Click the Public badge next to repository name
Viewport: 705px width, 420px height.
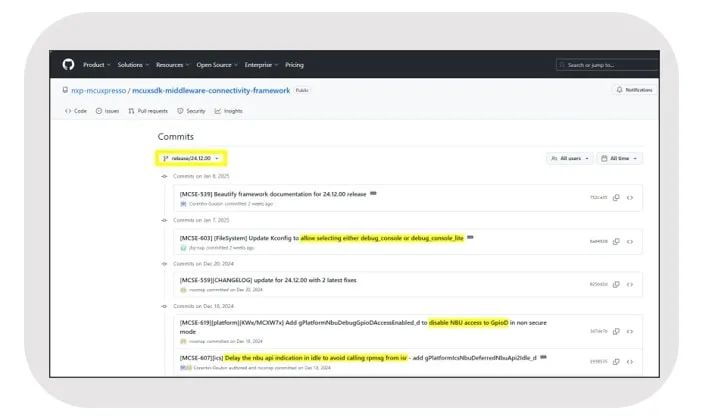point(302,90)
